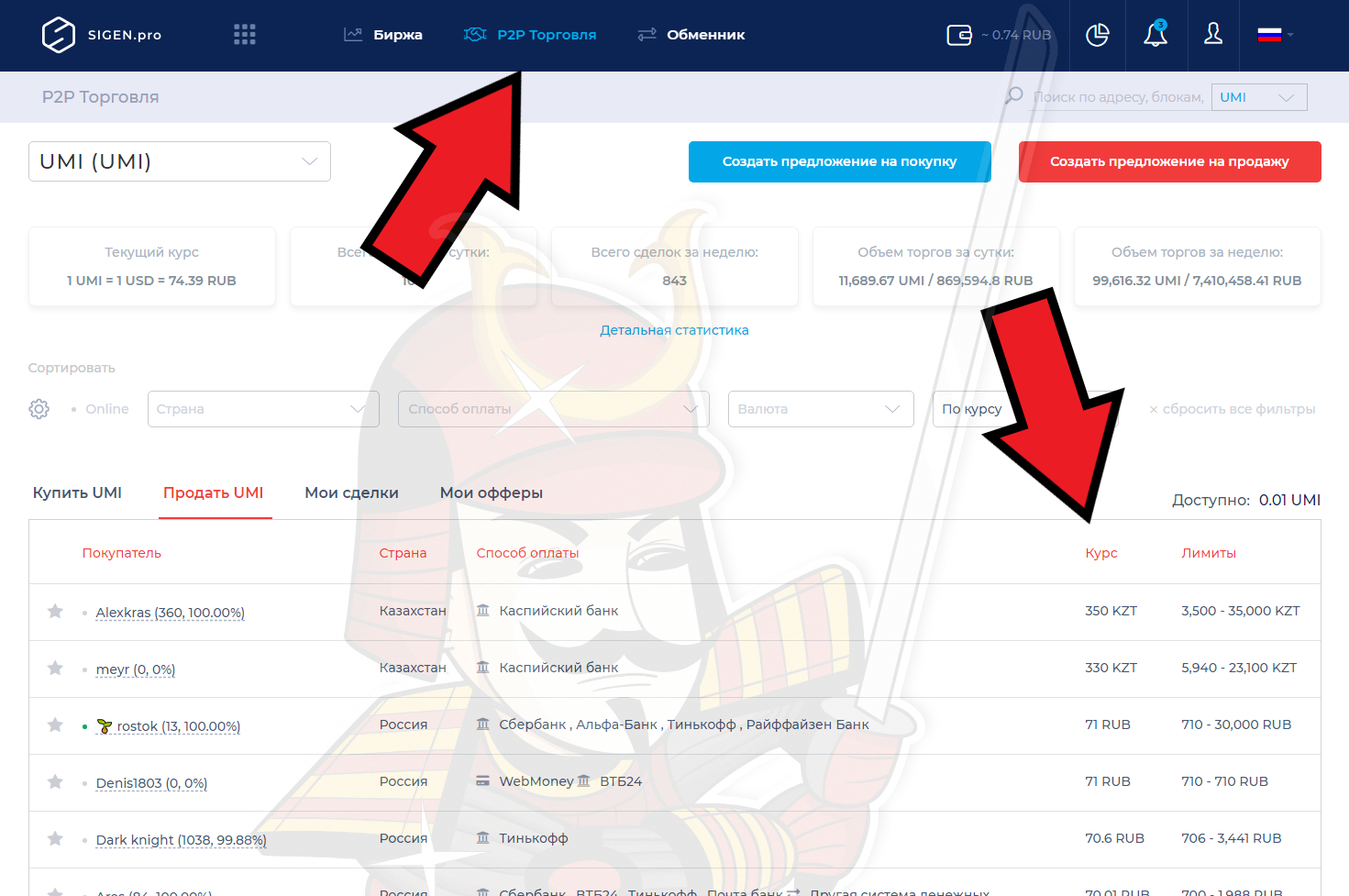Screen dimensions: 1349x896
Task: Open the Denis1803 user profile link
Action: (x=151, y=783)
